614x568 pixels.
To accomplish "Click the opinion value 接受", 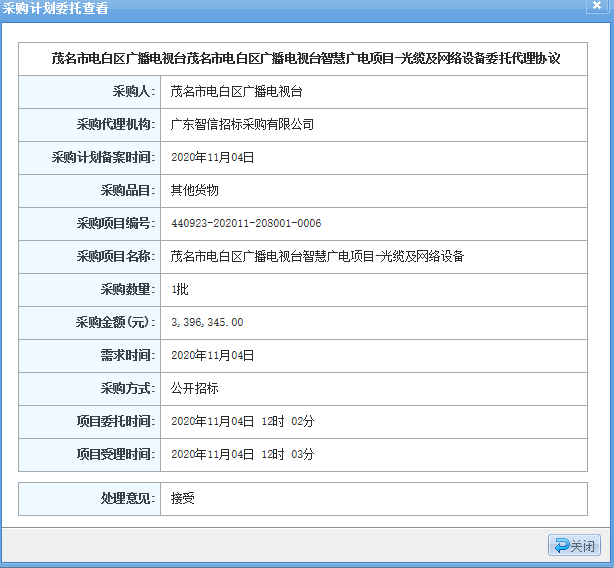I will tap(182, 498).
